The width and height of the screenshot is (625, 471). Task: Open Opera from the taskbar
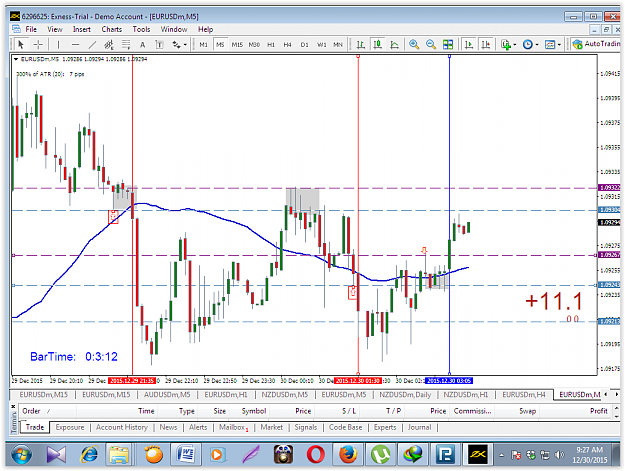315,454
